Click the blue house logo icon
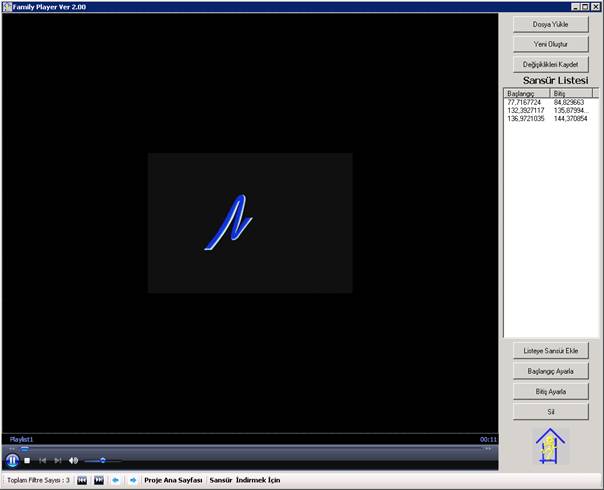604x490 pixels. click(549, 447)
